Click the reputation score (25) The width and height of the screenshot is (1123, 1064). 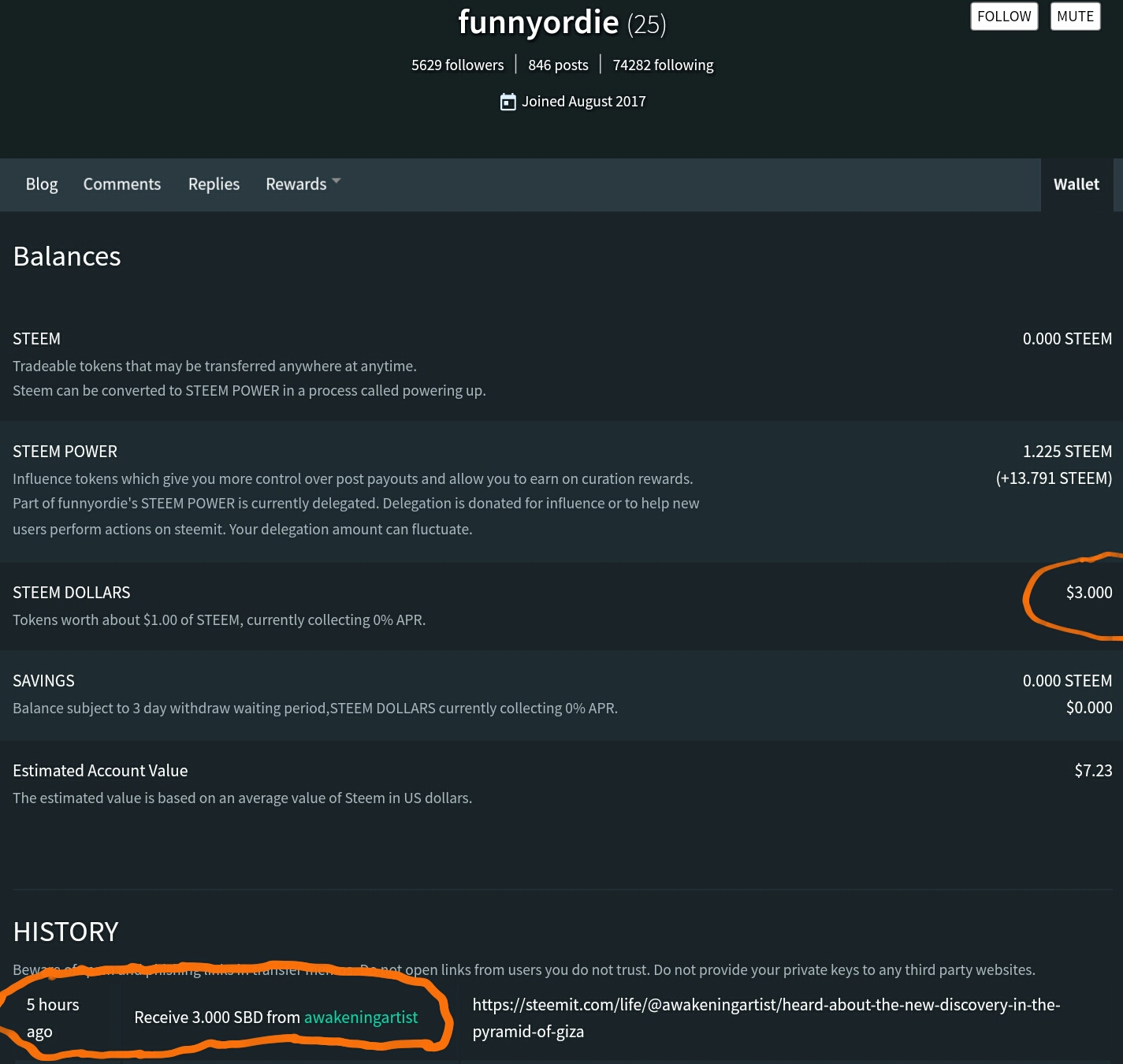click(x=647, y=24)
